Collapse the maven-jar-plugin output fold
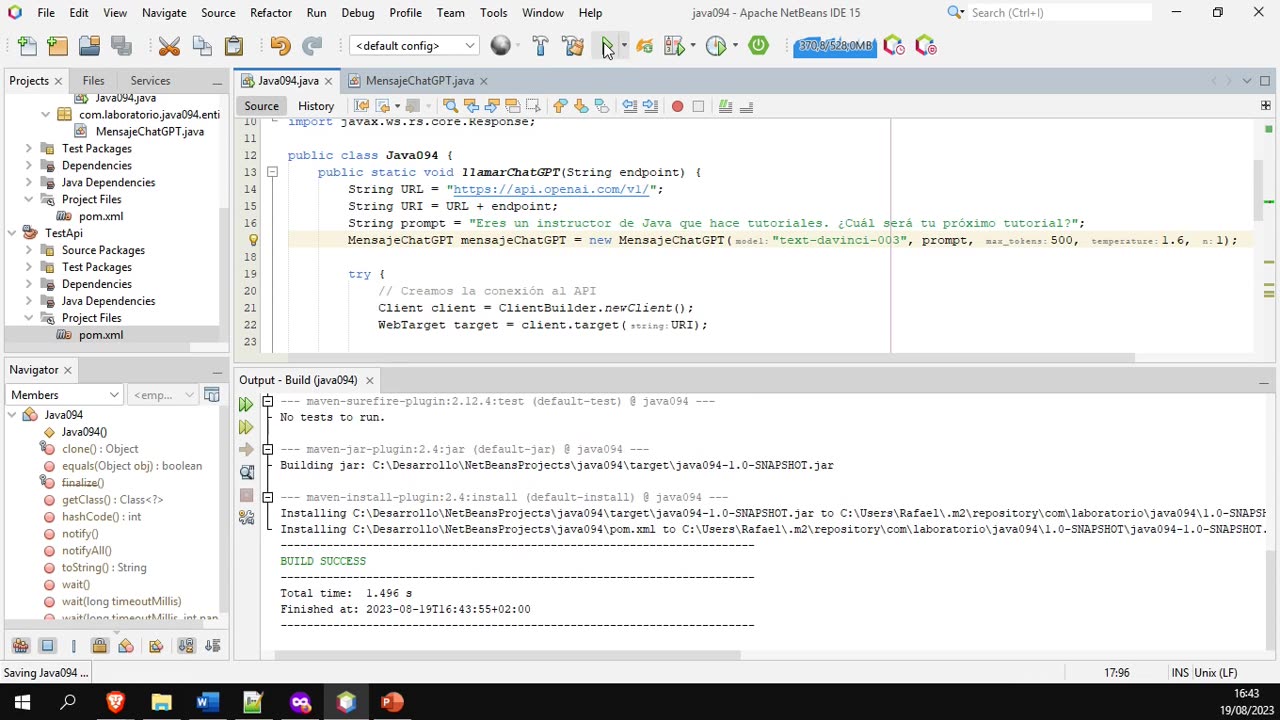1280x720 pixels. (x=267, y=449)
